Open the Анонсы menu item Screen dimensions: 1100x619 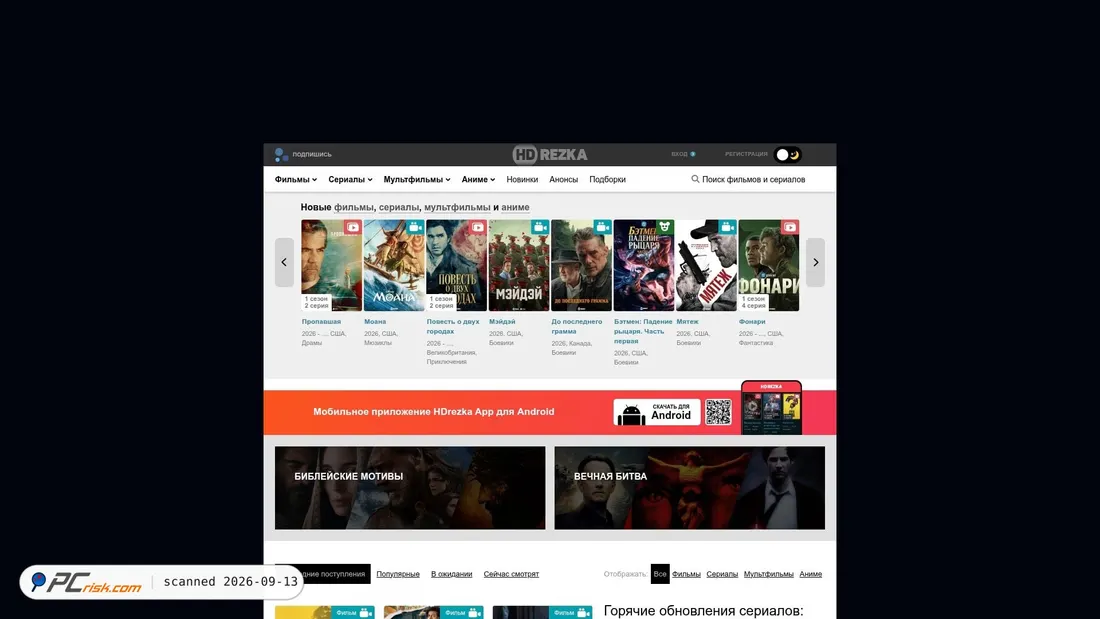pyautogui.click(x=563, y=180)
